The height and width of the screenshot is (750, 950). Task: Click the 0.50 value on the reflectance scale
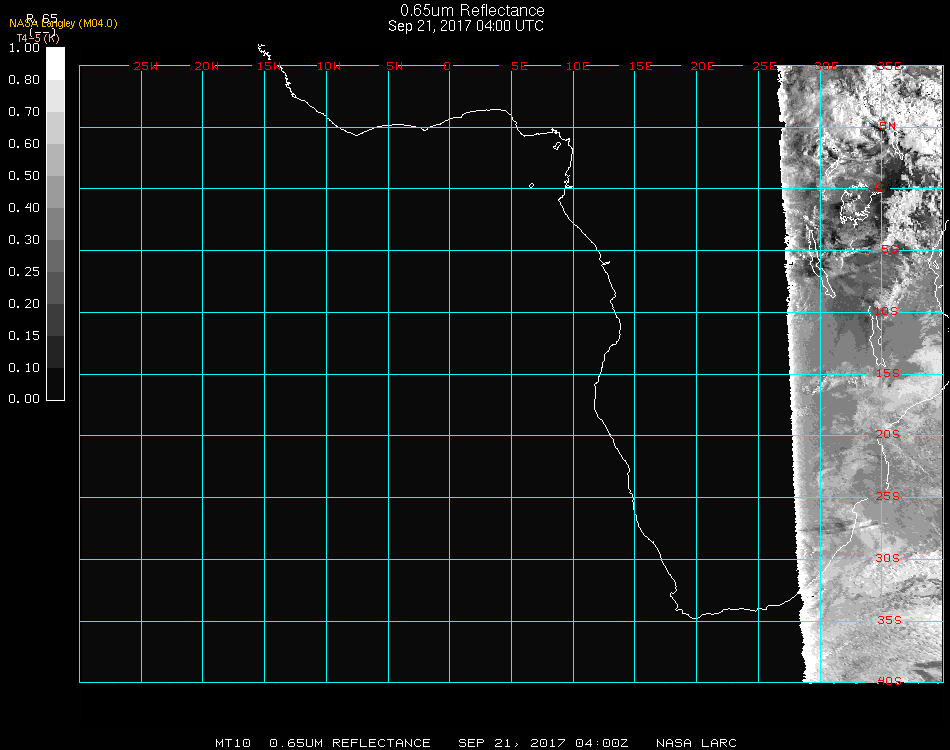click(x=23, y=176)
